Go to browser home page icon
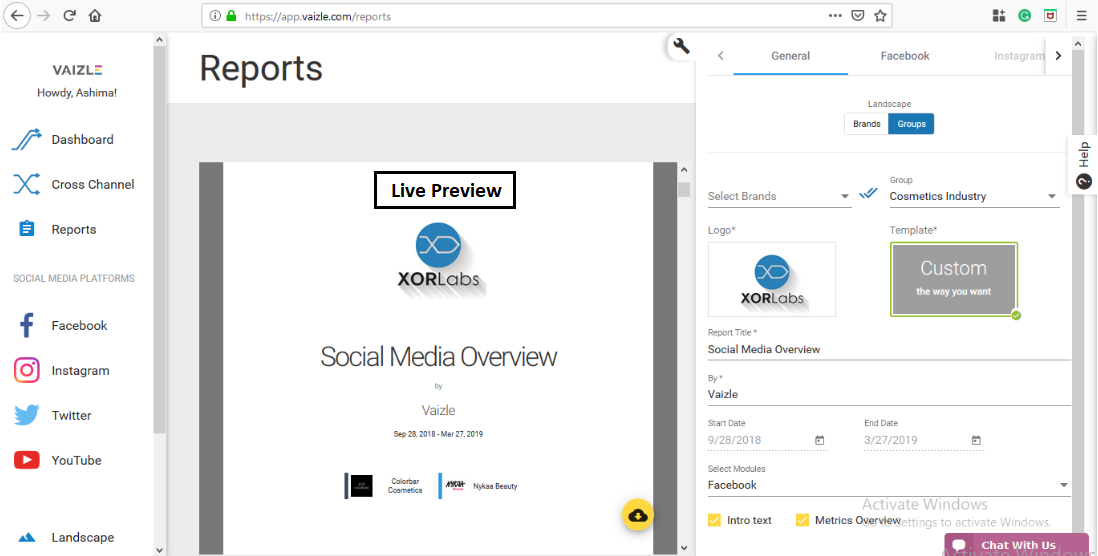The height and width of the screenshot is (556, 1098). [95, 15]
